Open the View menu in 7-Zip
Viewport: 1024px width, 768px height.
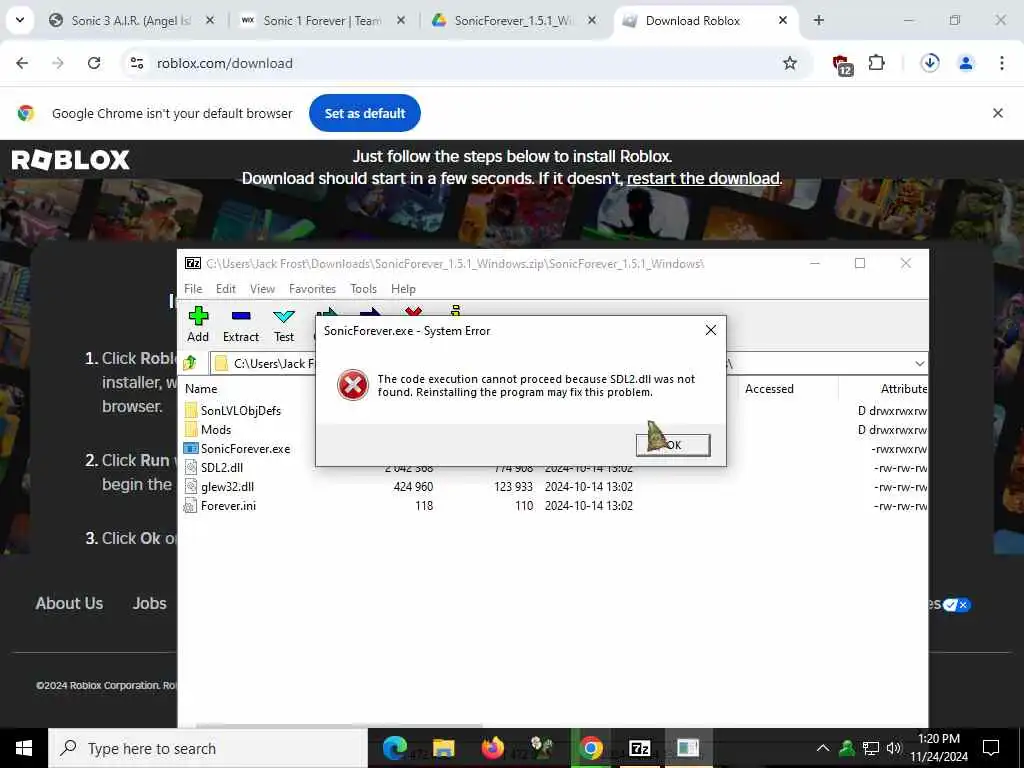click(262, 289)
